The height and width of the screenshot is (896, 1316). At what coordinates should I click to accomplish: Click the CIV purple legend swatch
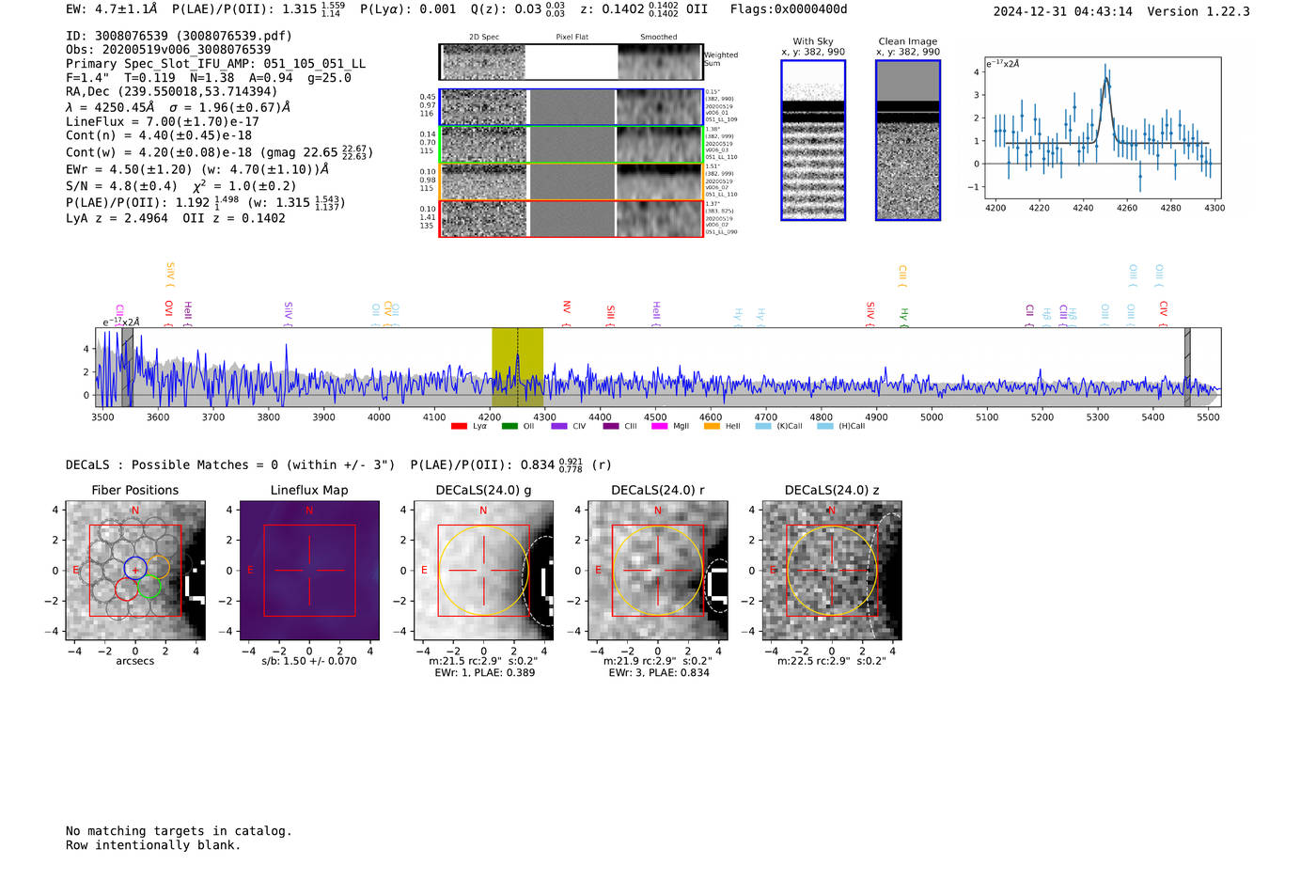(x=559, y=426)
